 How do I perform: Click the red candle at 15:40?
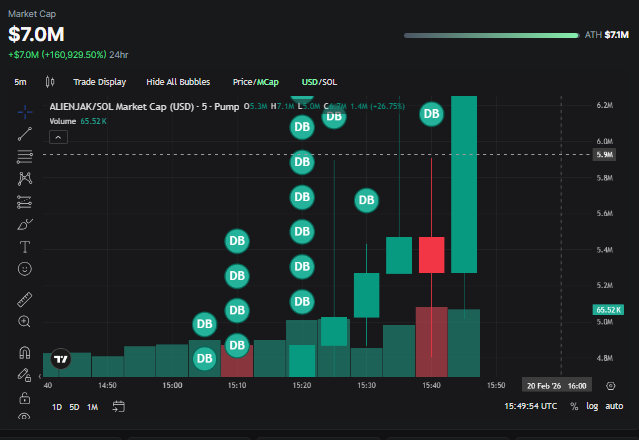coord(432,255)
